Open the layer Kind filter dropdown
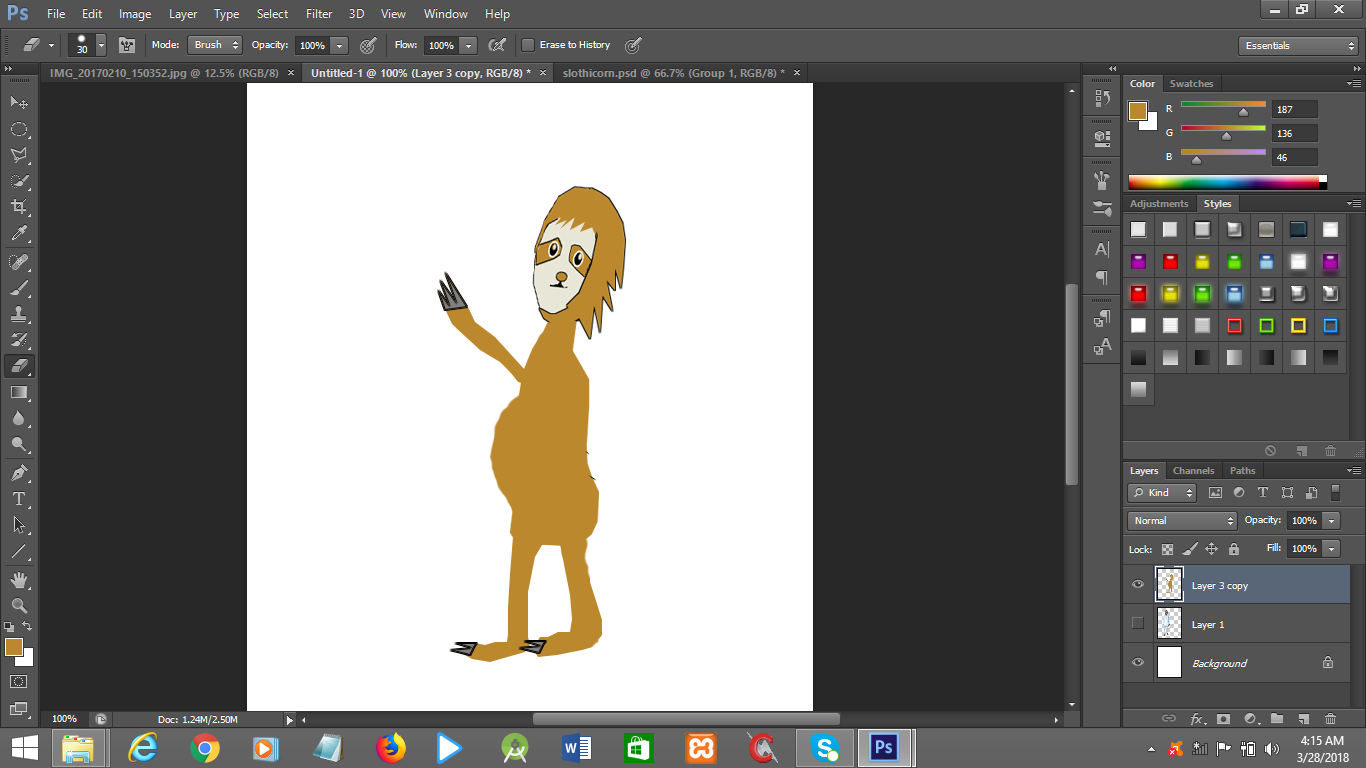 coord(1162,492)
